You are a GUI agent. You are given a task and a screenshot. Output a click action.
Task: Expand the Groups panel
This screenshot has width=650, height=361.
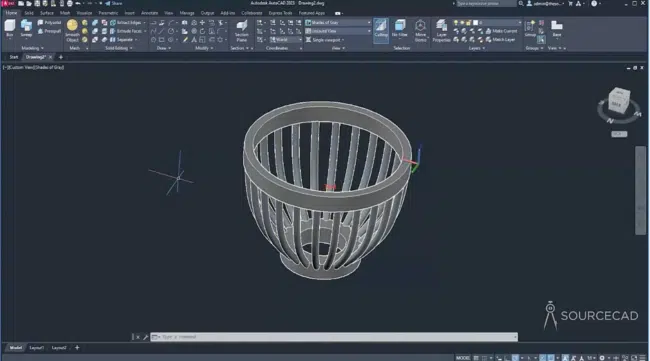[534, 48]
